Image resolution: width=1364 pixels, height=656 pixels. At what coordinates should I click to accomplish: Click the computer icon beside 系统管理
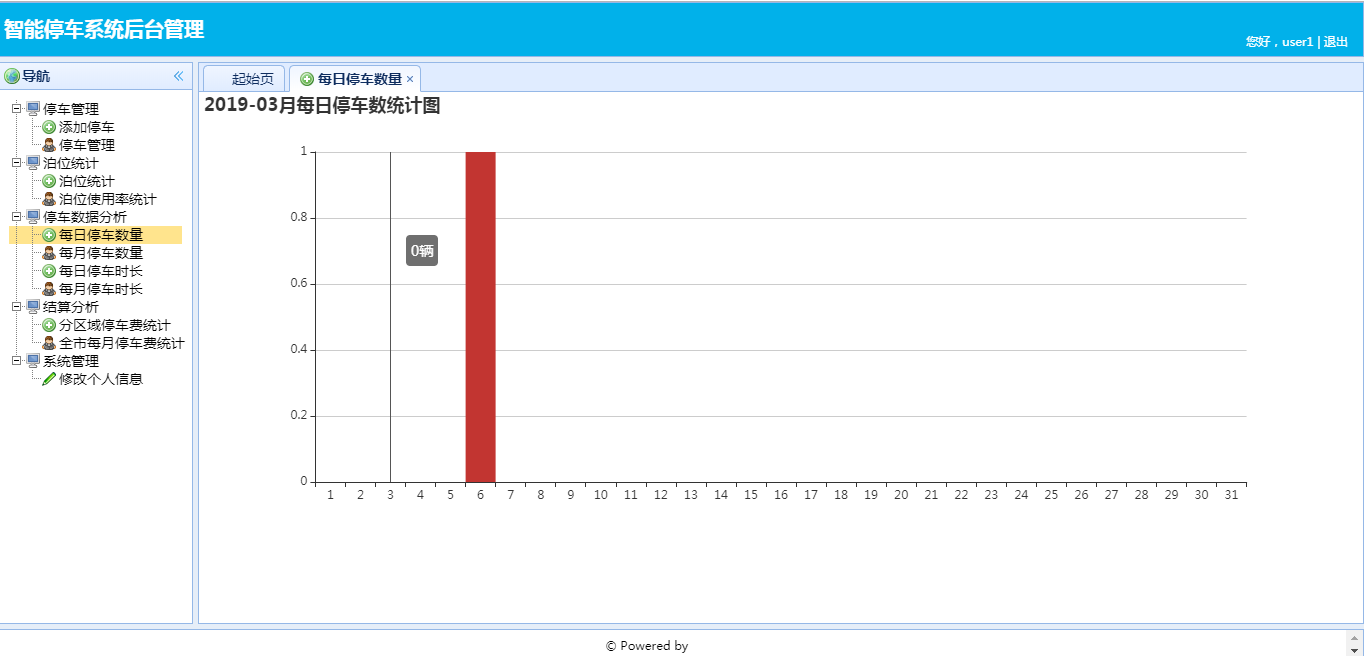pyautogui.click(x=33, y=361)
